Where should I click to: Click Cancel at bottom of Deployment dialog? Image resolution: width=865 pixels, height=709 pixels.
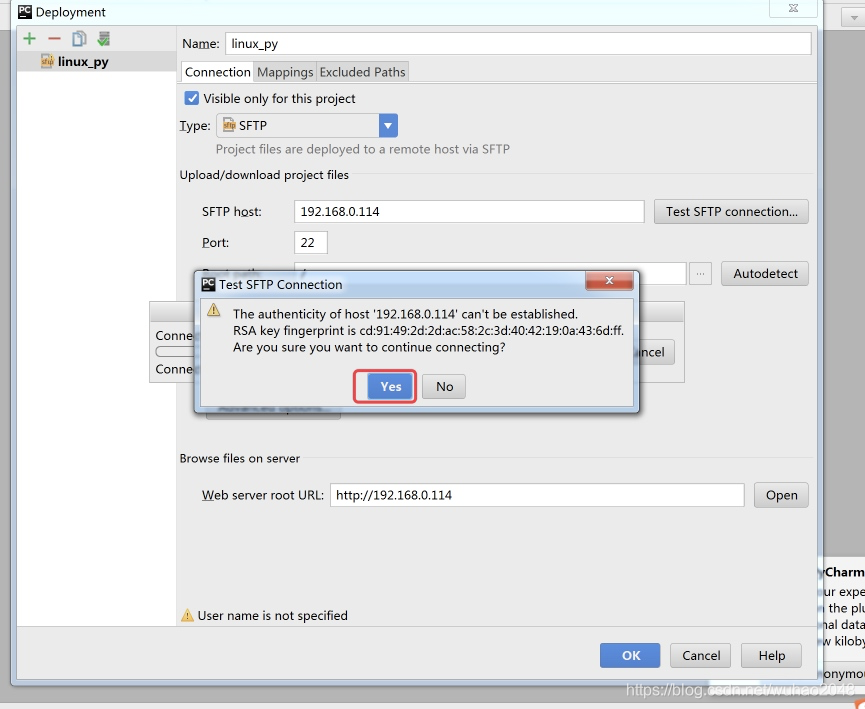(x=701, y=655)
